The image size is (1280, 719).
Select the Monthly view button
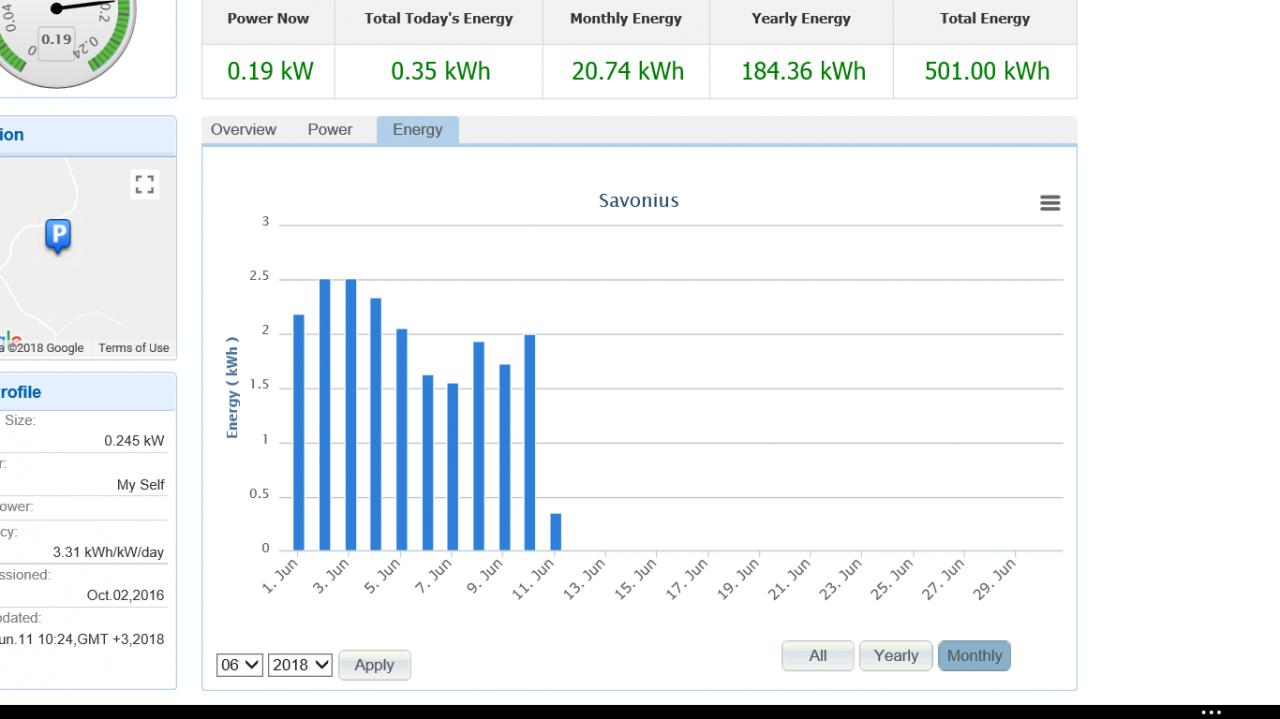(974, 656)
